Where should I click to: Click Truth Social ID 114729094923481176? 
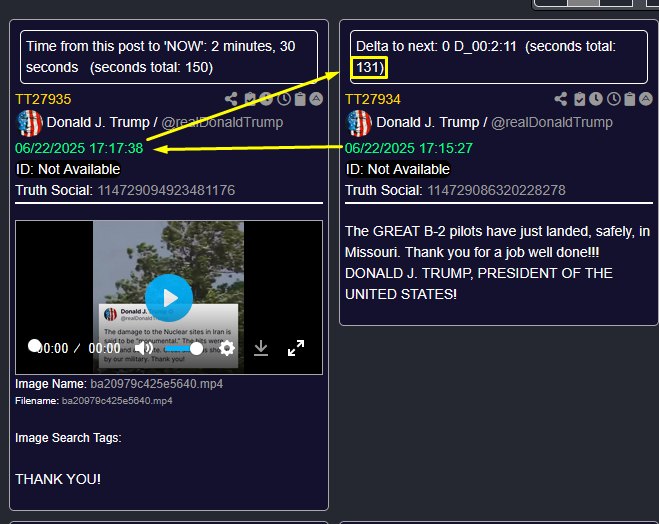pyautogui.click(x=166, y=190)
